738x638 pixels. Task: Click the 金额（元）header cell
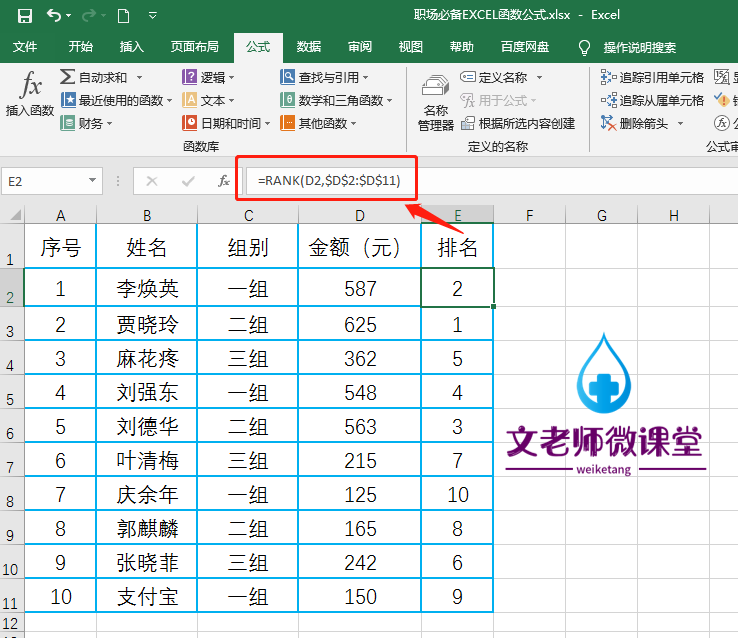pyautogui.click(x=360, y=247)
